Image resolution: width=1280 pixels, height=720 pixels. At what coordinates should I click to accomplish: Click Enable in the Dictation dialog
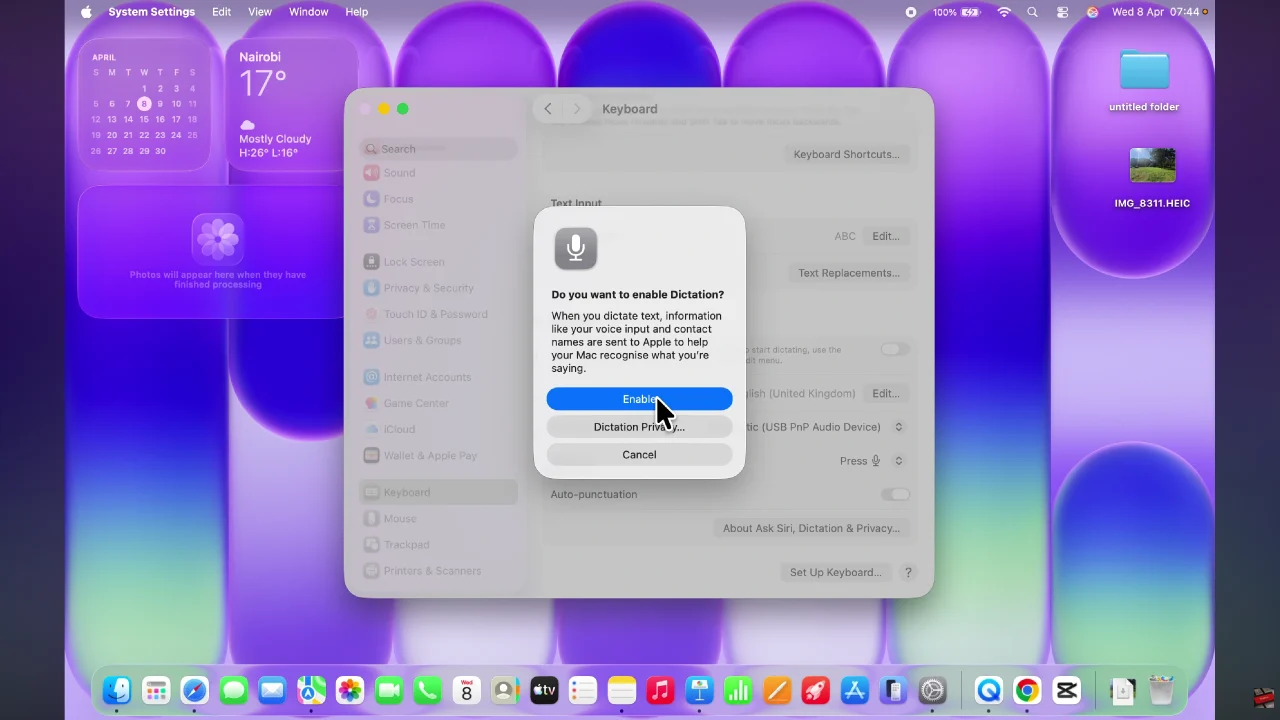[x=639, y=398]
